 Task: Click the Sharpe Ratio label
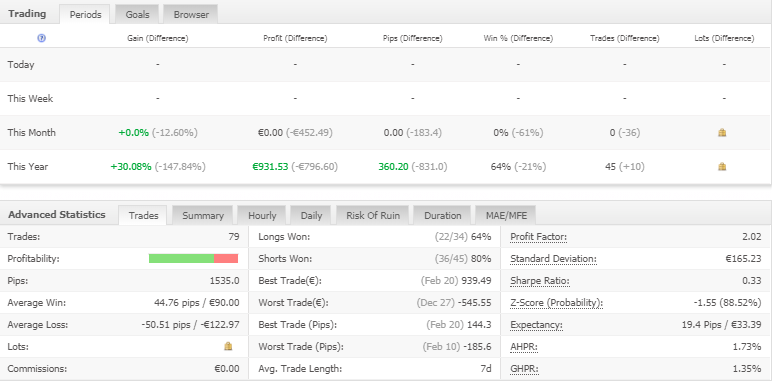coord(540,281)
